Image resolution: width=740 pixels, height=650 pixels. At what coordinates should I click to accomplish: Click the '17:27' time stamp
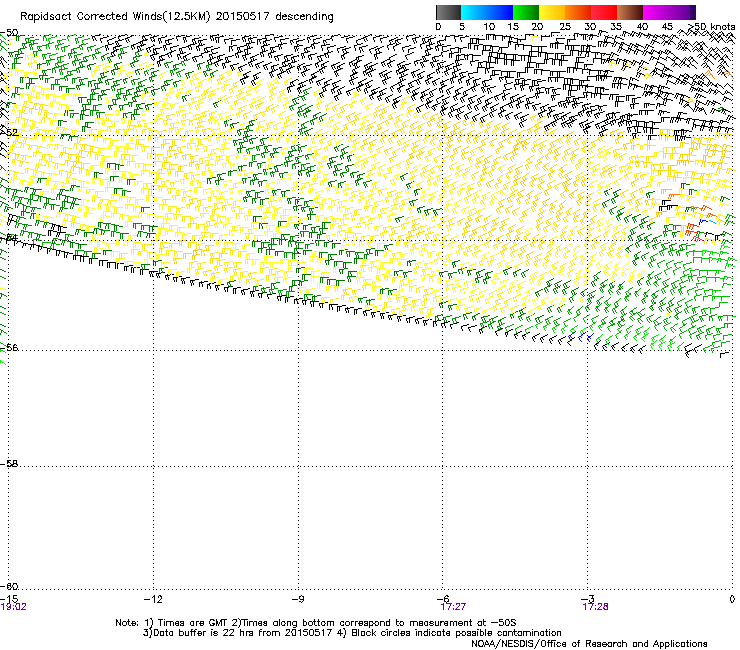pos(453,607)
